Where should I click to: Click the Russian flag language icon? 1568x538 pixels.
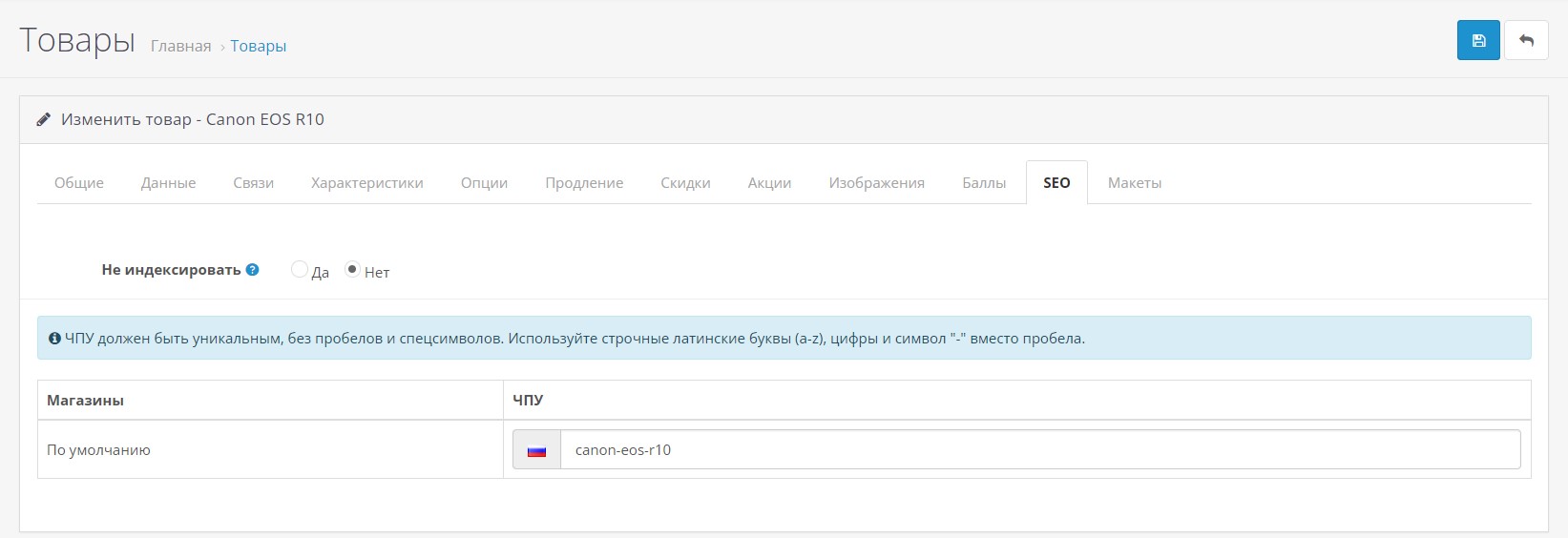[x=536, y=450]
